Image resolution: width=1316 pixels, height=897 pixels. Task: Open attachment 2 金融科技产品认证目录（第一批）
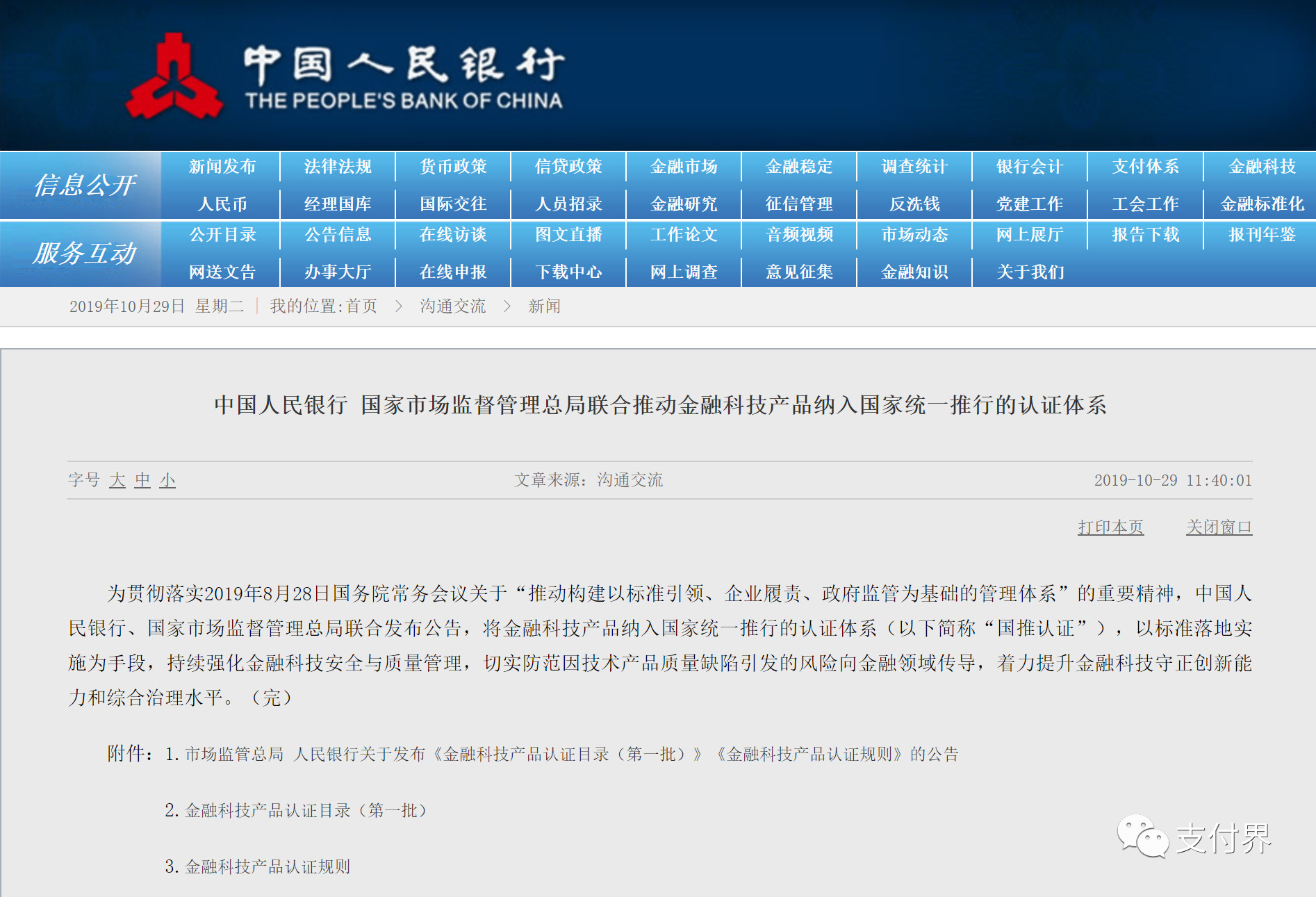(x=306, y=811)
